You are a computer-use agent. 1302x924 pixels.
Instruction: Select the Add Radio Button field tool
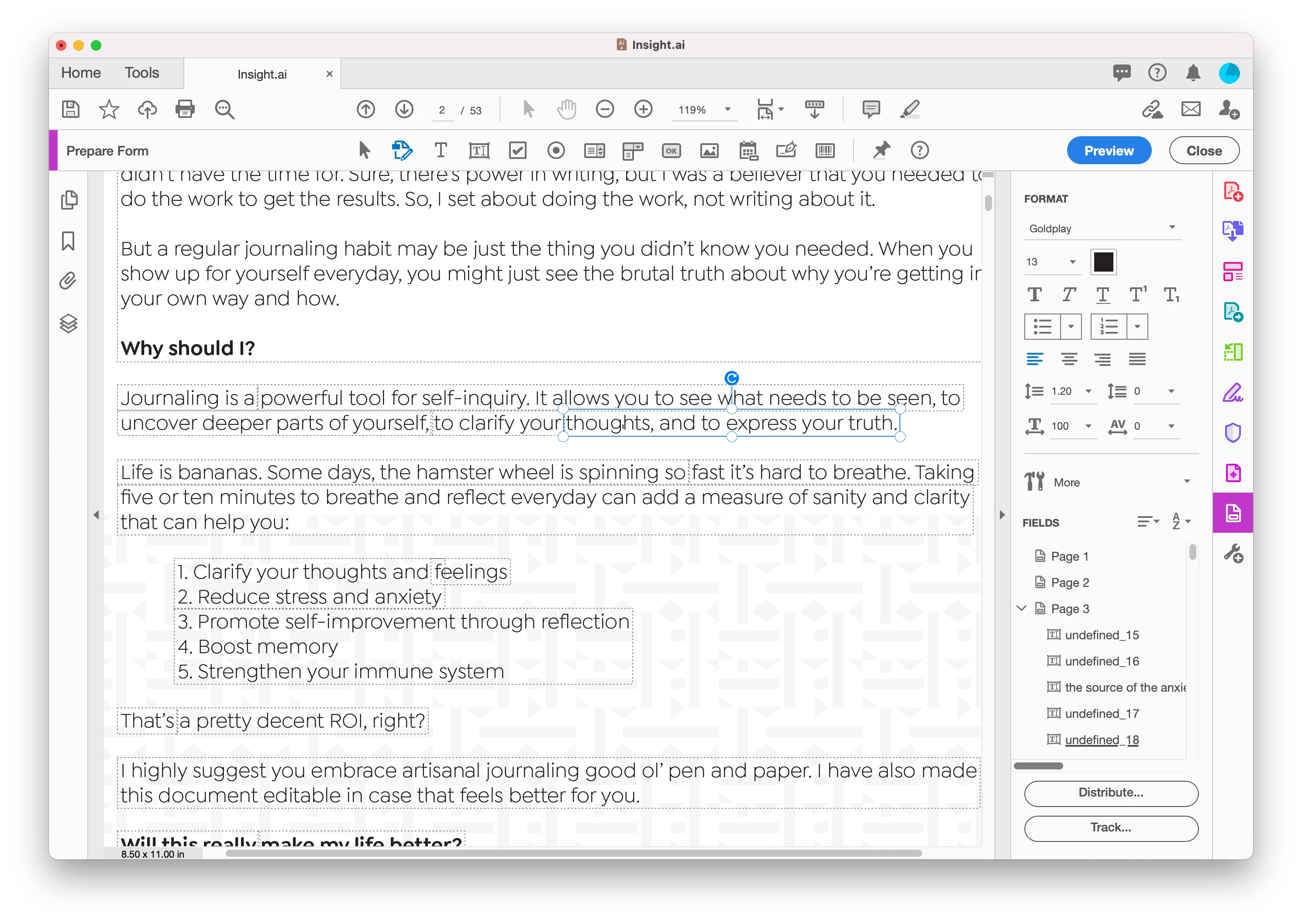pyautogui.click(x=556, y=151)
